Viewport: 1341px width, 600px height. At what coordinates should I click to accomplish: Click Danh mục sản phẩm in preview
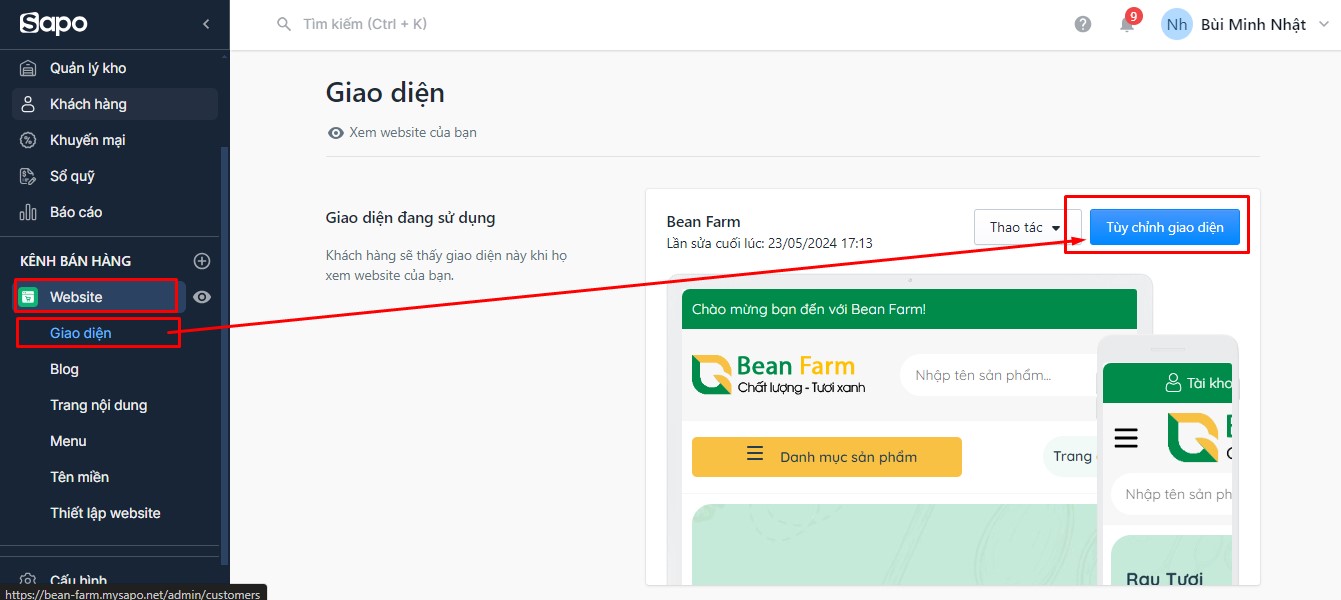pos(827,457)
